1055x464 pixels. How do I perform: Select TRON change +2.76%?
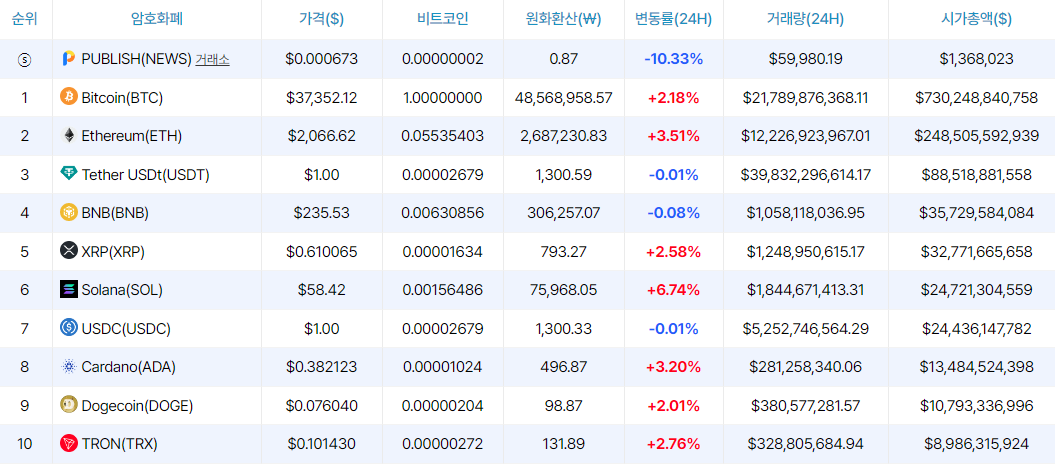coord(674,444)
